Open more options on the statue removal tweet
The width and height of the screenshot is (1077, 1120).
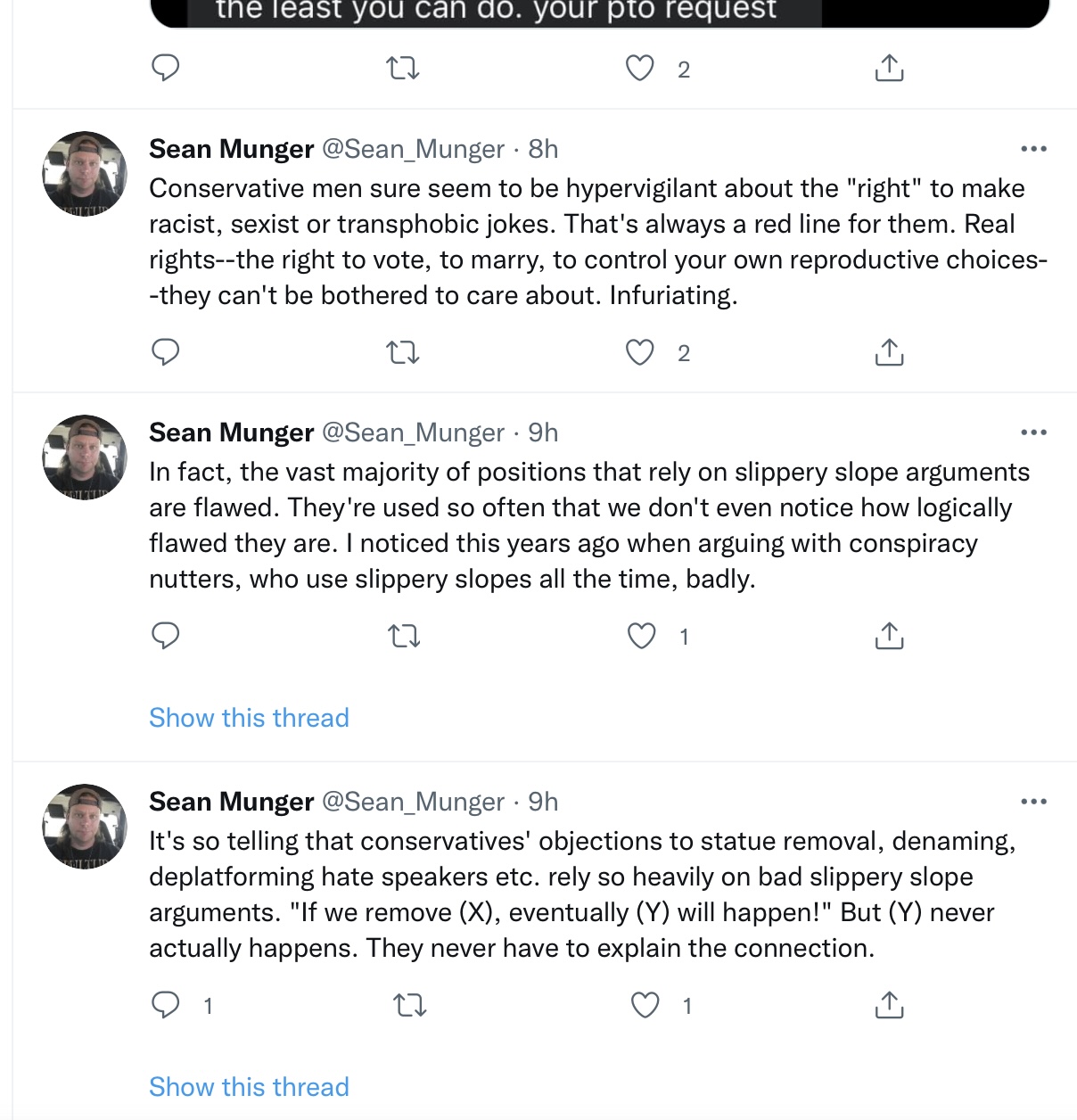click(1033, 802)
